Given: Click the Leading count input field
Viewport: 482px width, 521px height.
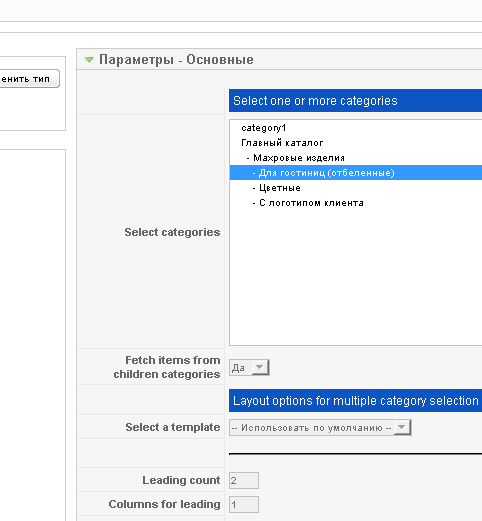Looking at the screenshot, I should [x=244, y=480].
